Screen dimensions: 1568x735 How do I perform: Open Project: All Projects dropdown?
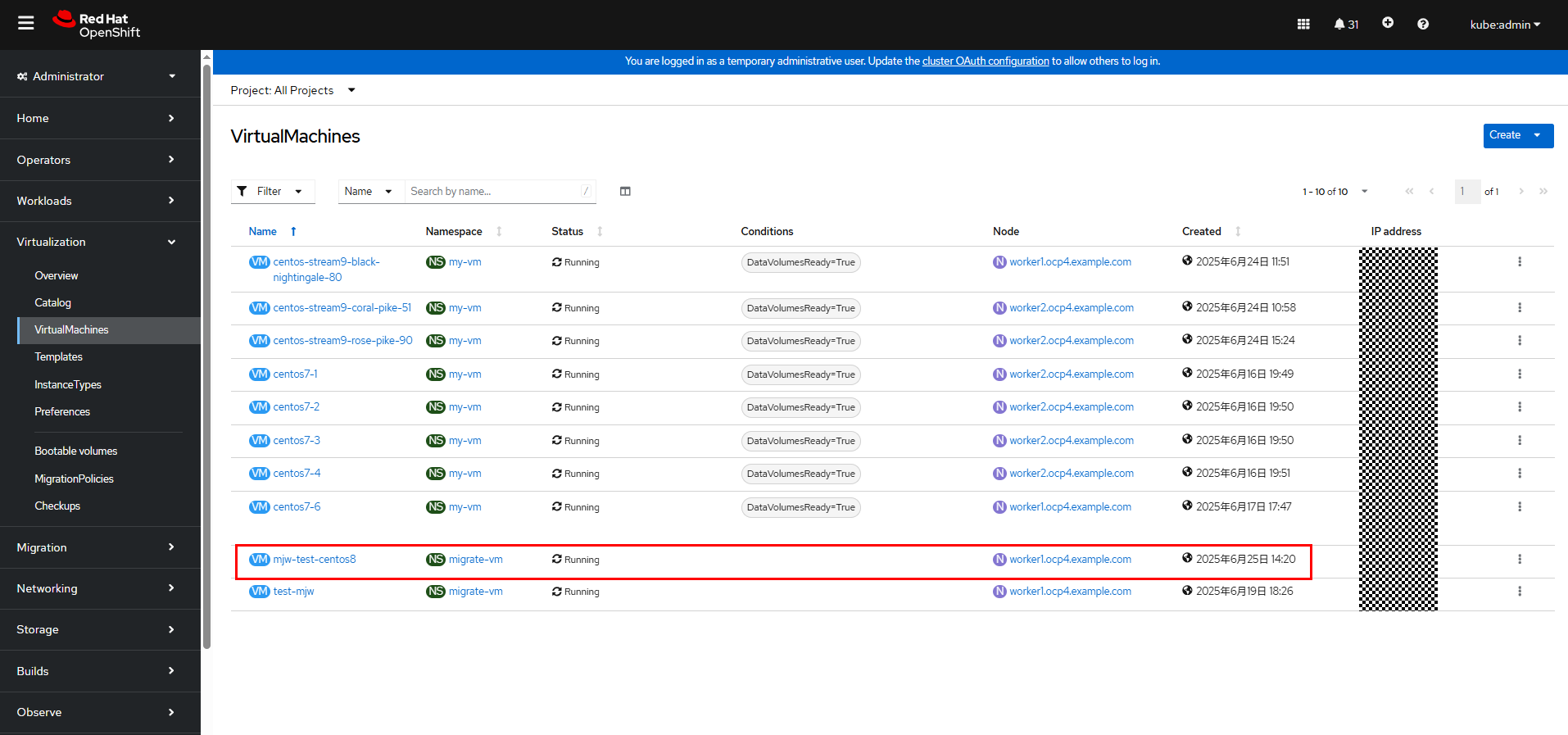[293, 90]
